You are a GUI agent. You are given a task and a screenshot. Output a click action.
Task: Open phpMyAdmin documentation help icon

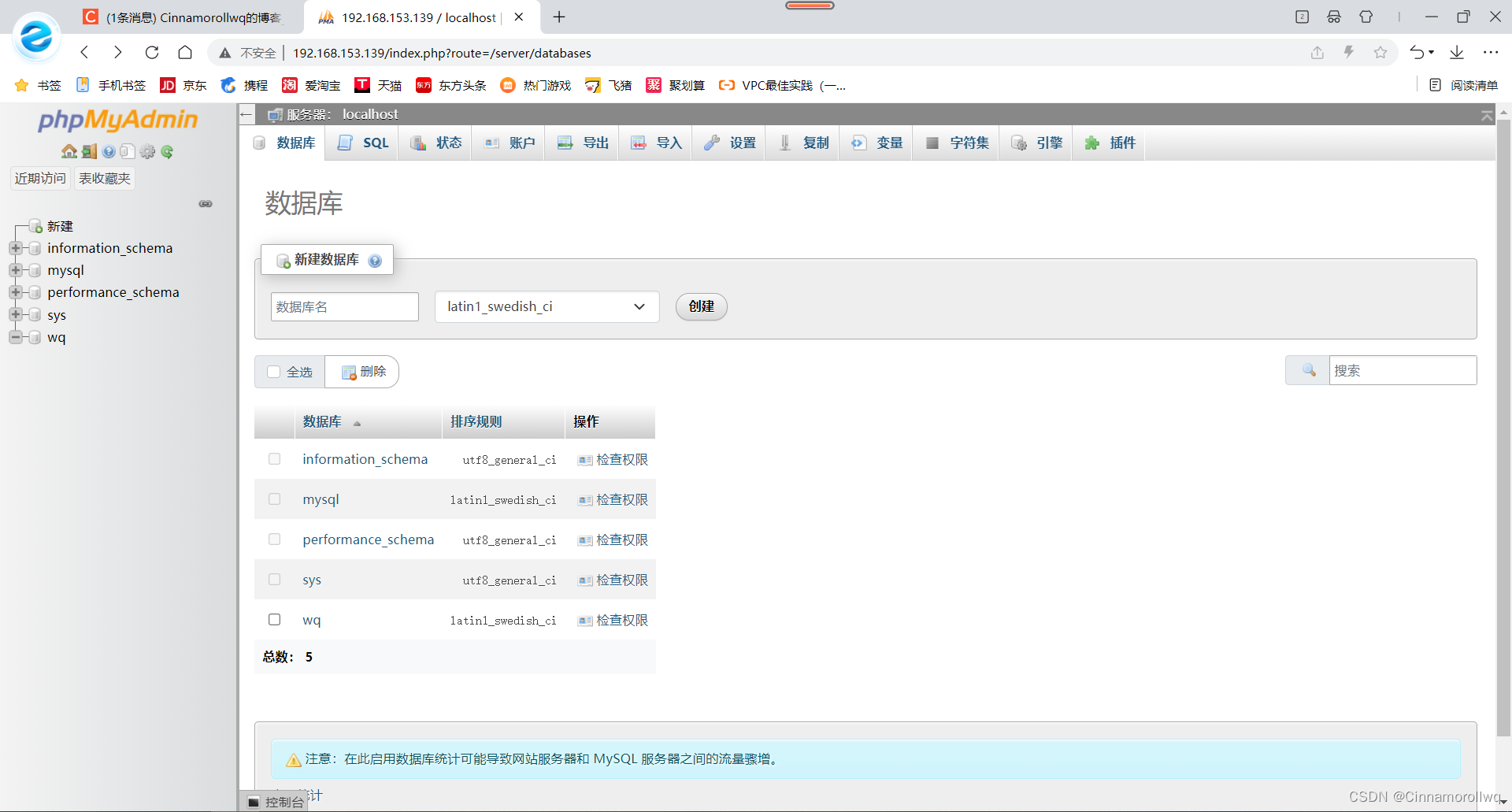(108, 151)
